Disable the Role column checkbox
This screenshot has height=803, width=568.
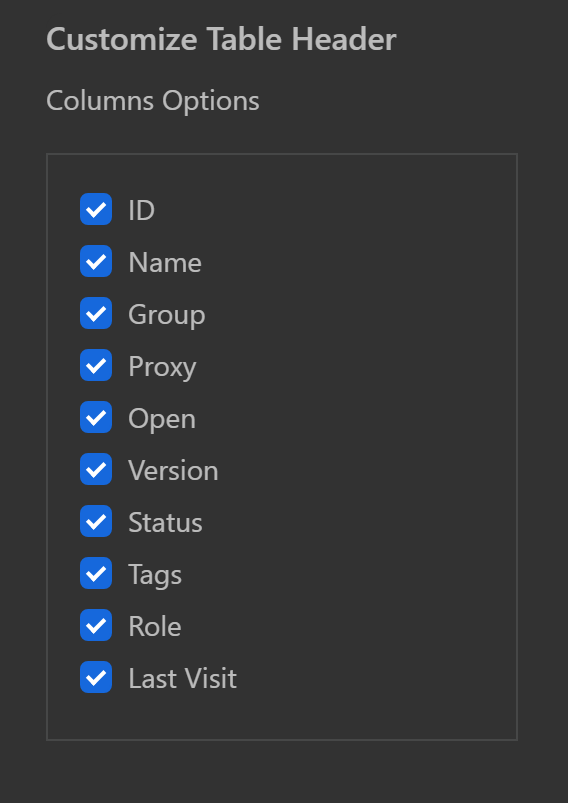coord(96,625)
